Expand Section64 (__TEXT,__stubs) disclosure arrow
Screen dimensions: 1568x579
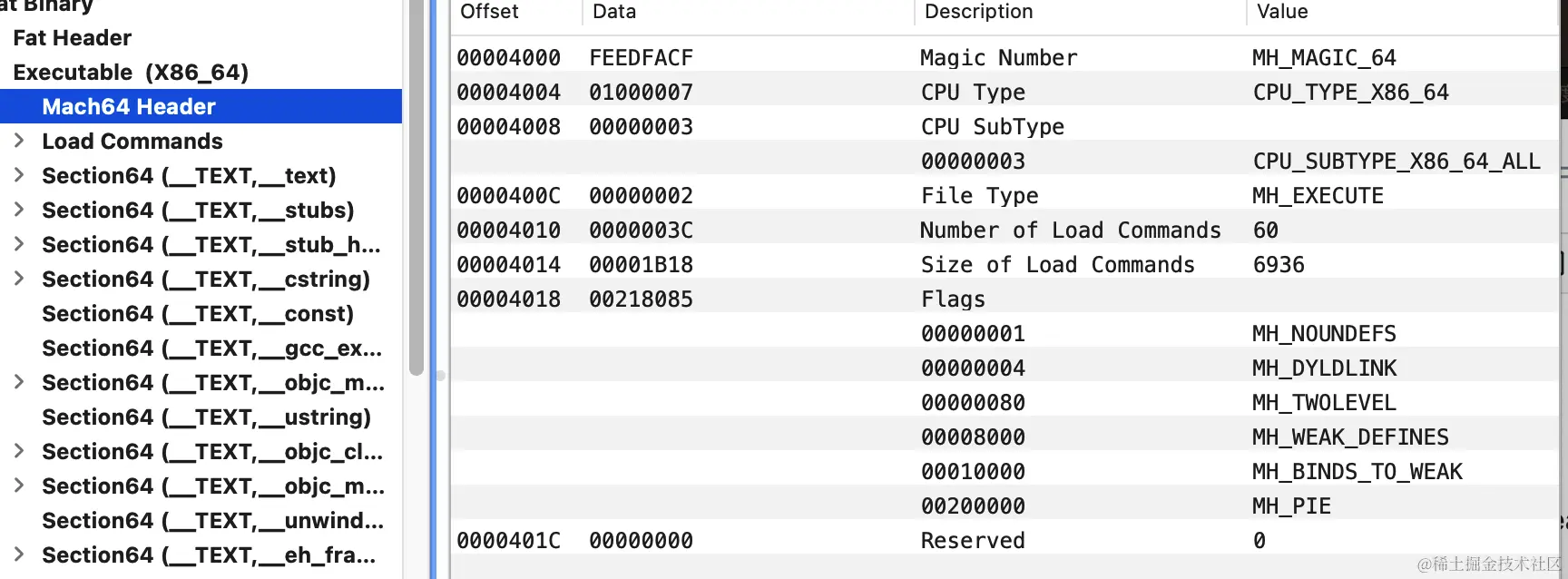19,210
